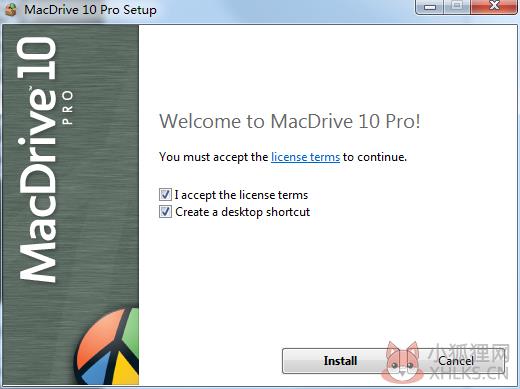Screen dimensions: 520x389
Task: Click the Welcome to MacDrive 10 Pro! heading
Action: 290,121
